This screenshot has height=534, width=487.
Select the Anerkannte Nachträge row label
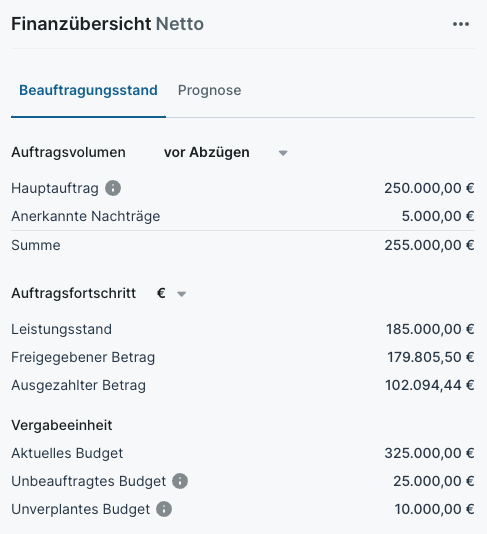tap(85, 216)
